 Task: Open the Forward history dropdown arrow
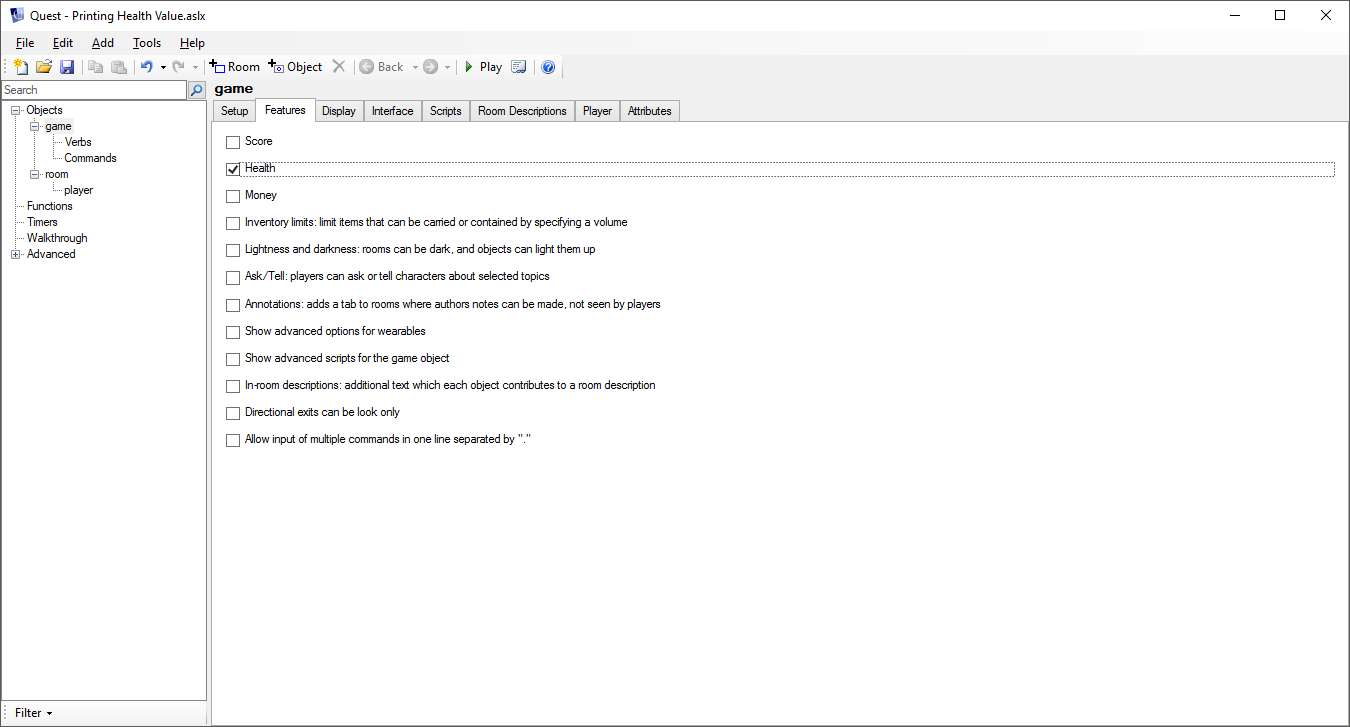447,67
